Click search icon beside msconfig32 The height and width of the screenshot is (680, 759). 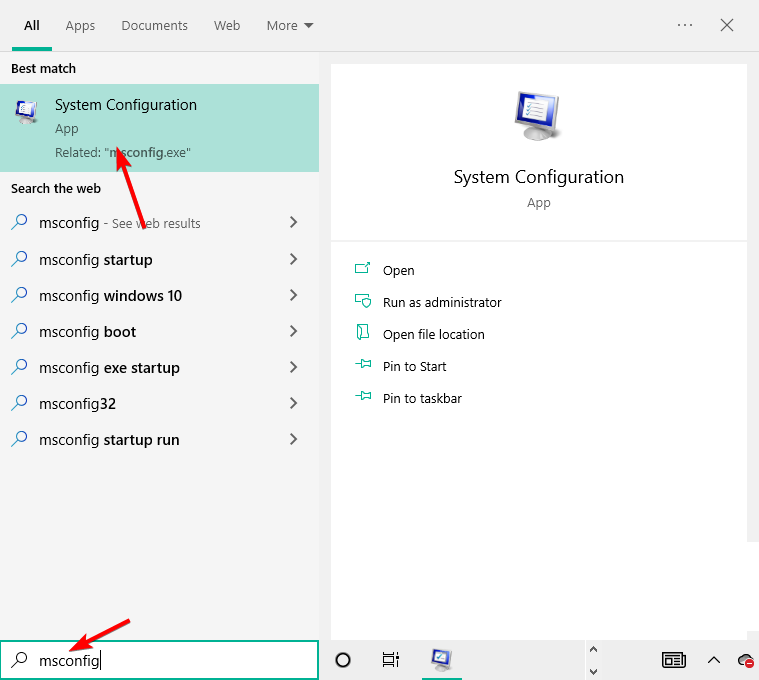coord(19,403)
